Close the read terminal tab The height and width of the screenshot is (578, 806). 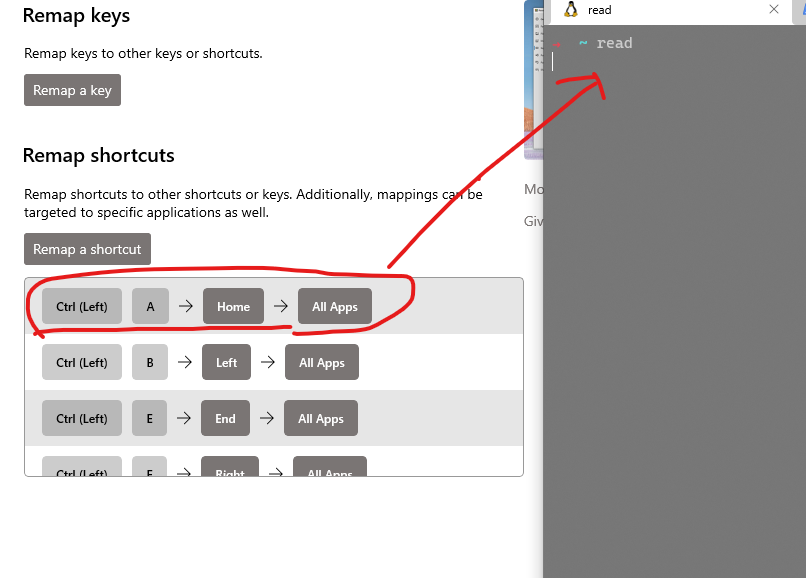point(774,9)
